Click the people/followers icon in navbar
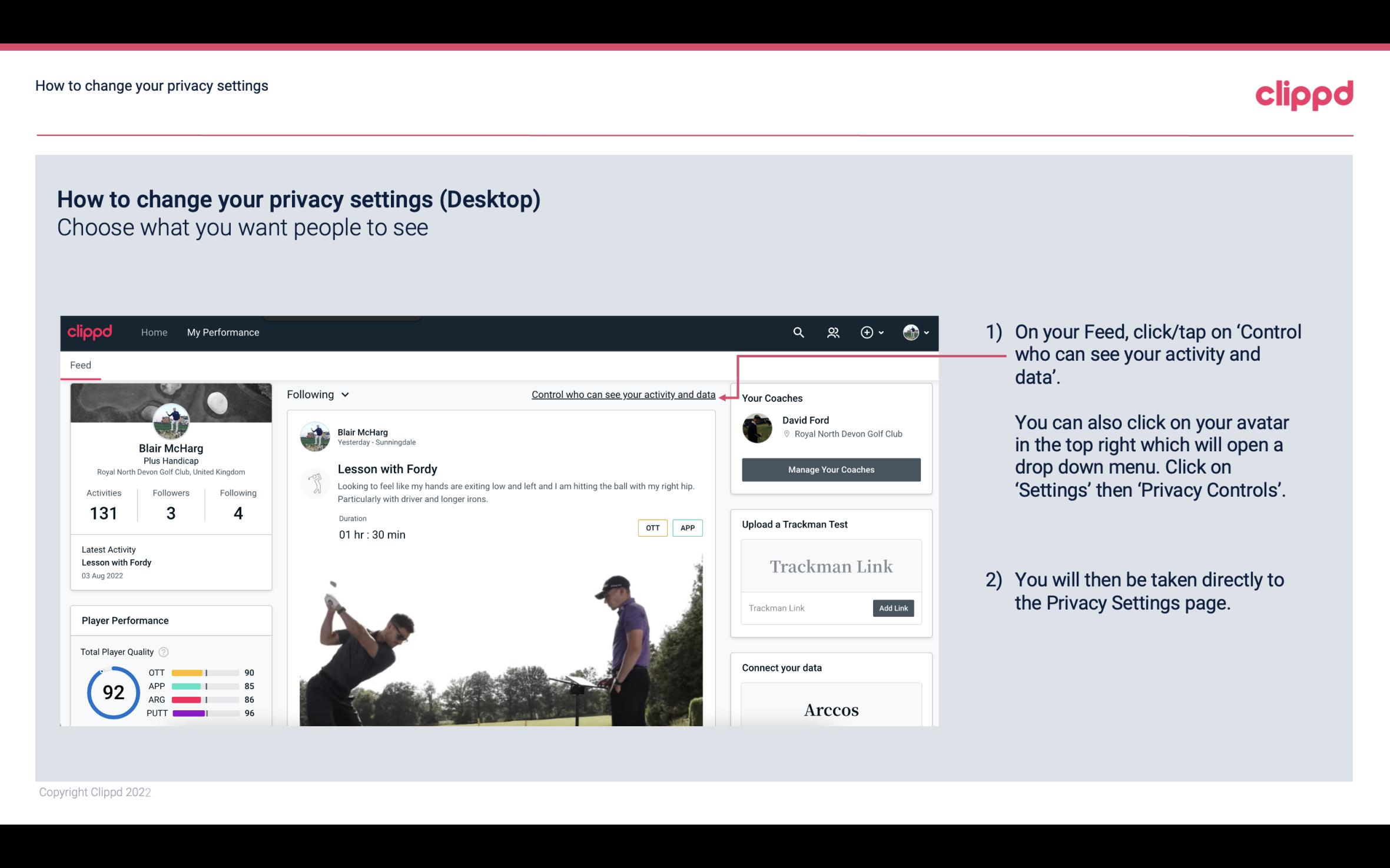 pyautogui.click(x=832, y=332)
